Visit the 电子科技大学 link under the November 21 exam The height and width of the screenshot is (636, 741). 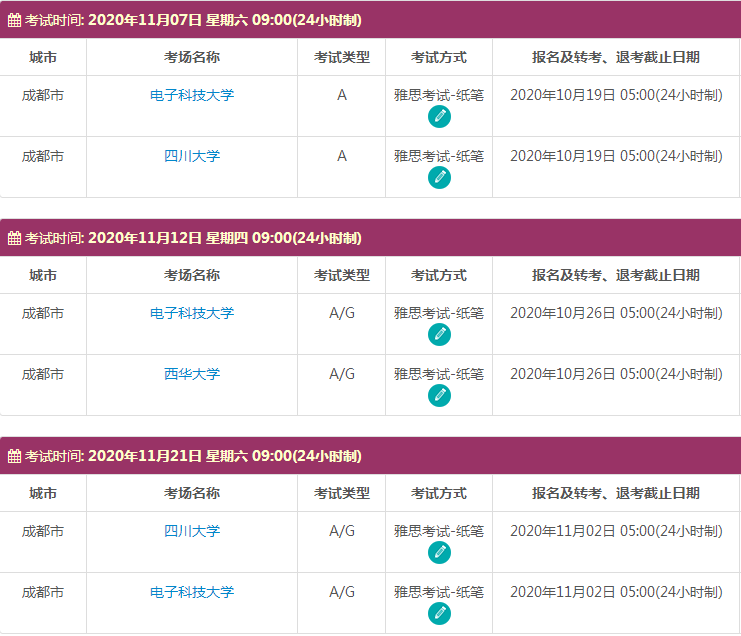(192, 592)
